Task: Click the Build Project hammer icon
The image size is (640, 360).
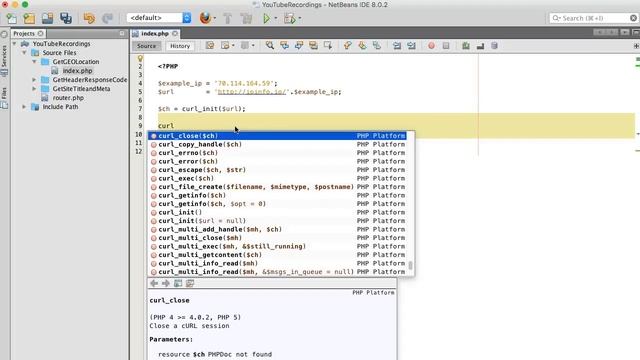Action: [x=228, y=18]
